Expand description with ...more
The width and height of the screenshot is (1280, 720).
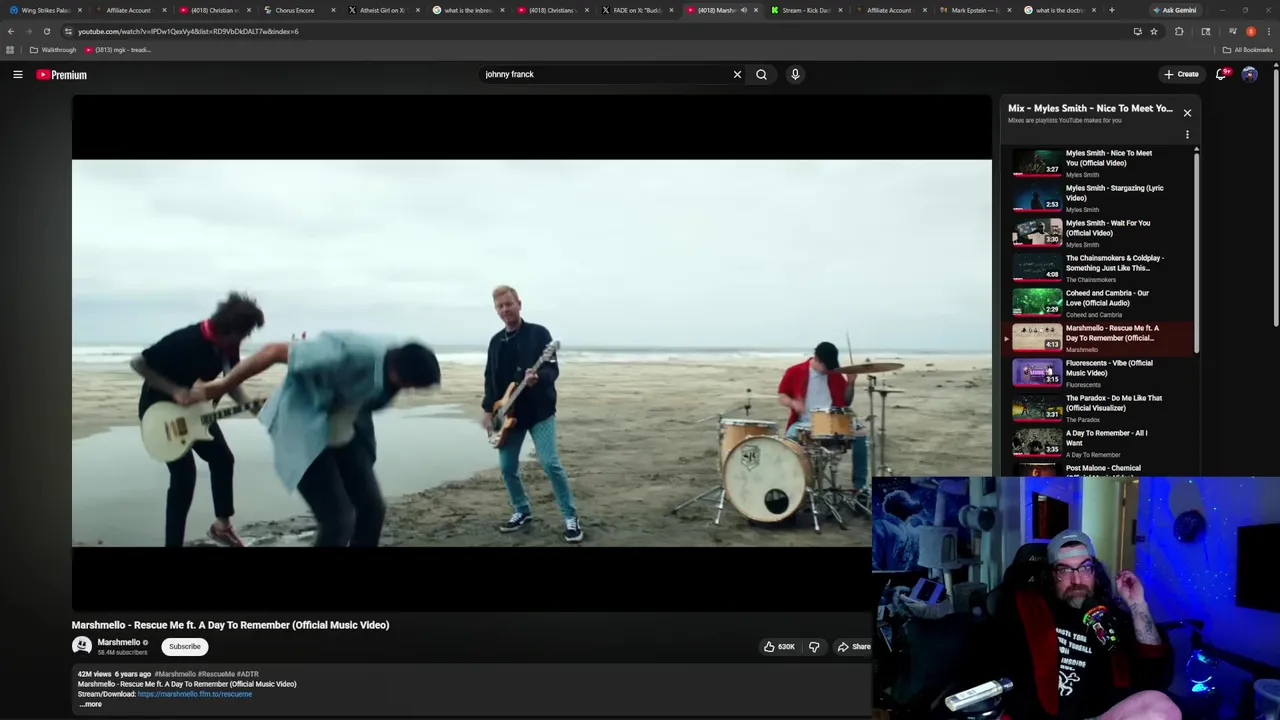(90, 704)
